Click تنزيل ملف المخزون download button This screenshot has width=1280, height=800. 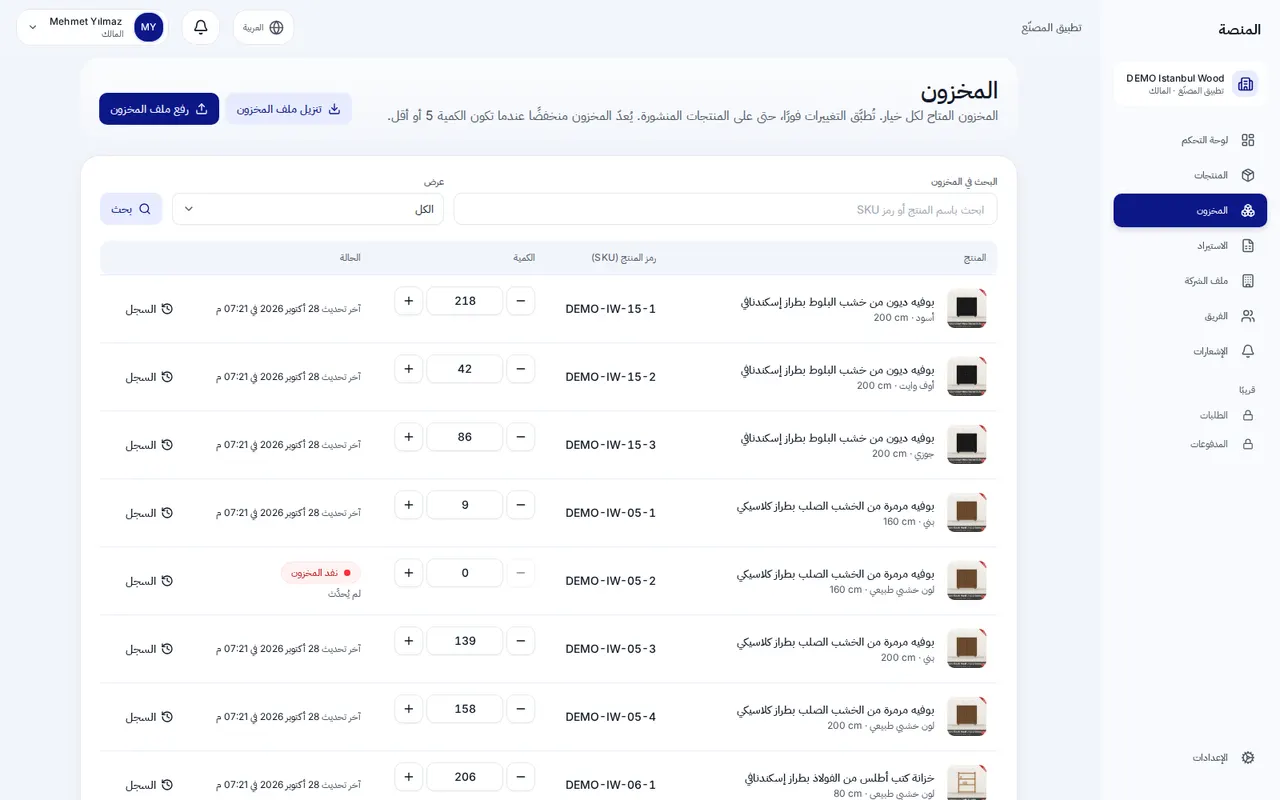(289, 109)
